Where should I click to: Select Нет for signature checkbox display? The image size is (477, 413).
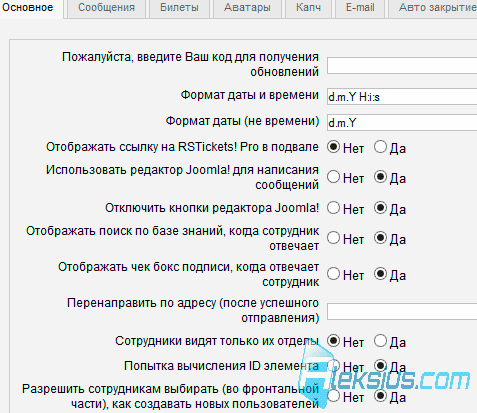click(333, 274)
